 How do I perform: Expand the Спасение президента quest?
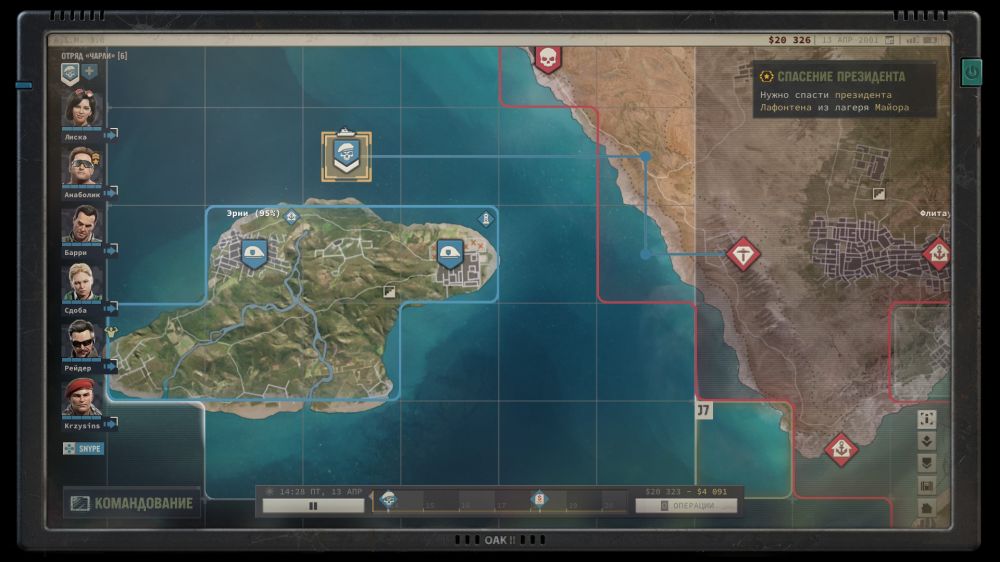click(x=844, y=76)
